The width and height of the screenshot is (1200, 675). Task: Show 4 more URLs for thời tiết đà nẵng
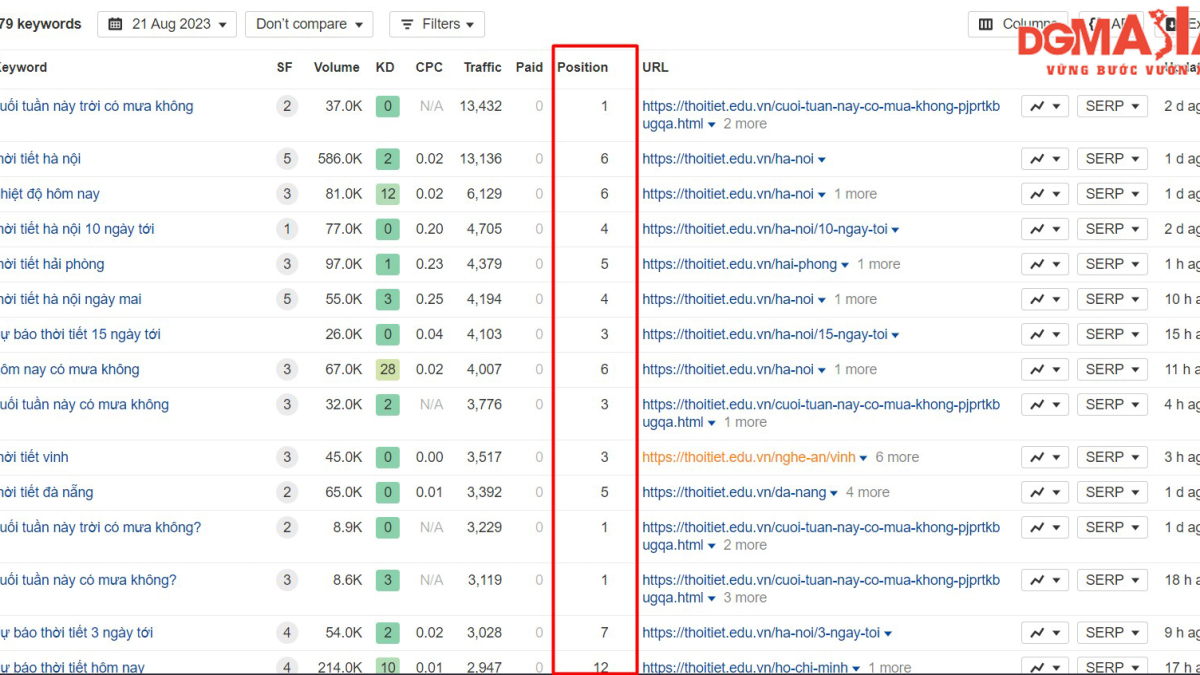(868, 492)
